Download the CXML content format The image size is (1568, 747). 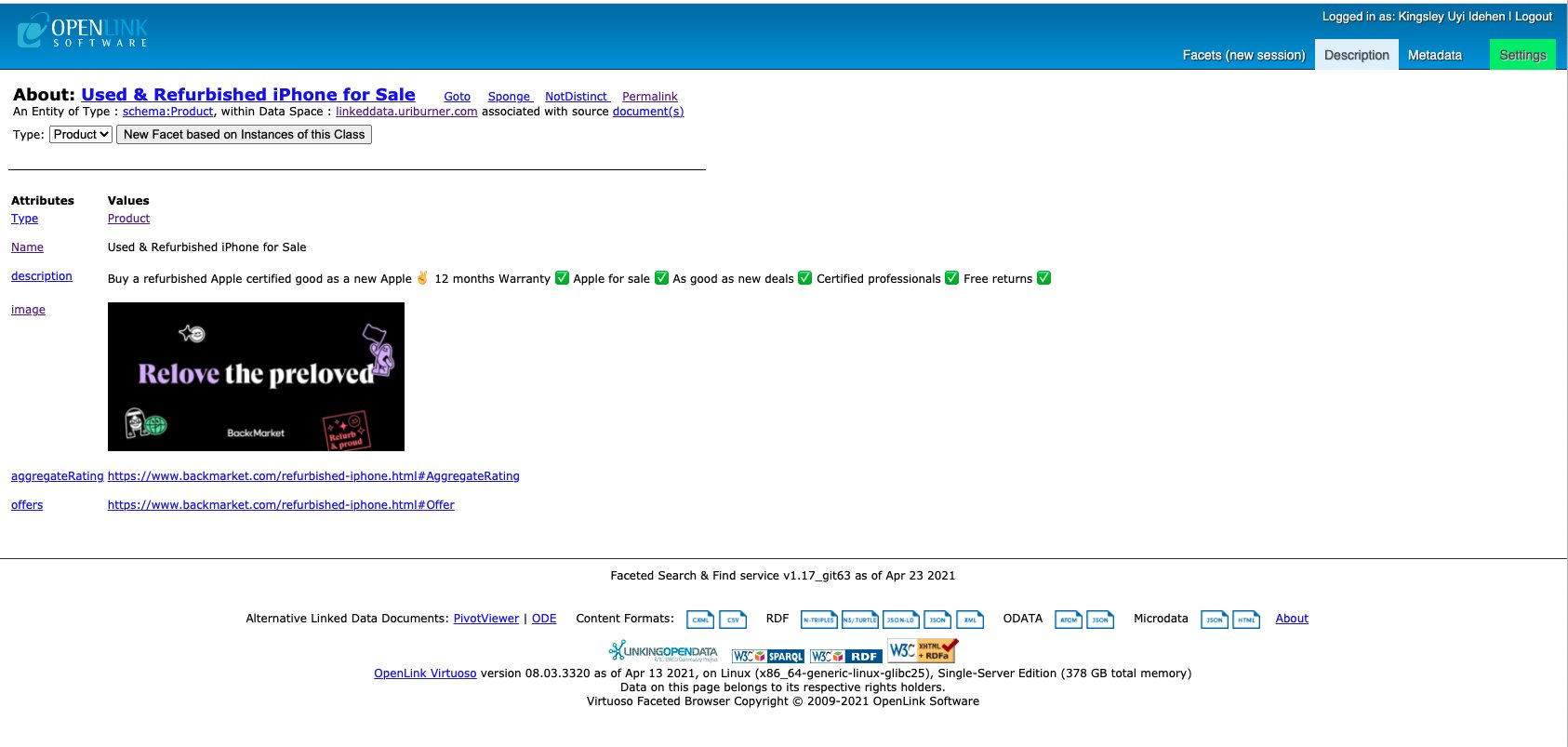[700, 620]
